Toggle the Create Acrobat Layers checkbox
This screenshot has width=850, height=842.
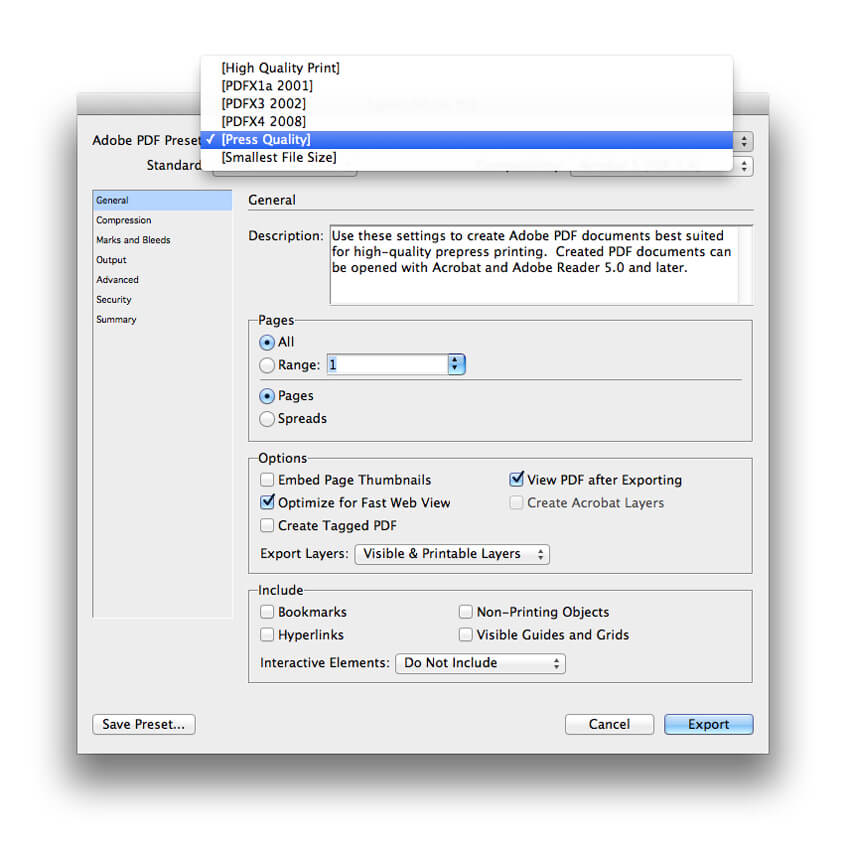pos(517,503)
